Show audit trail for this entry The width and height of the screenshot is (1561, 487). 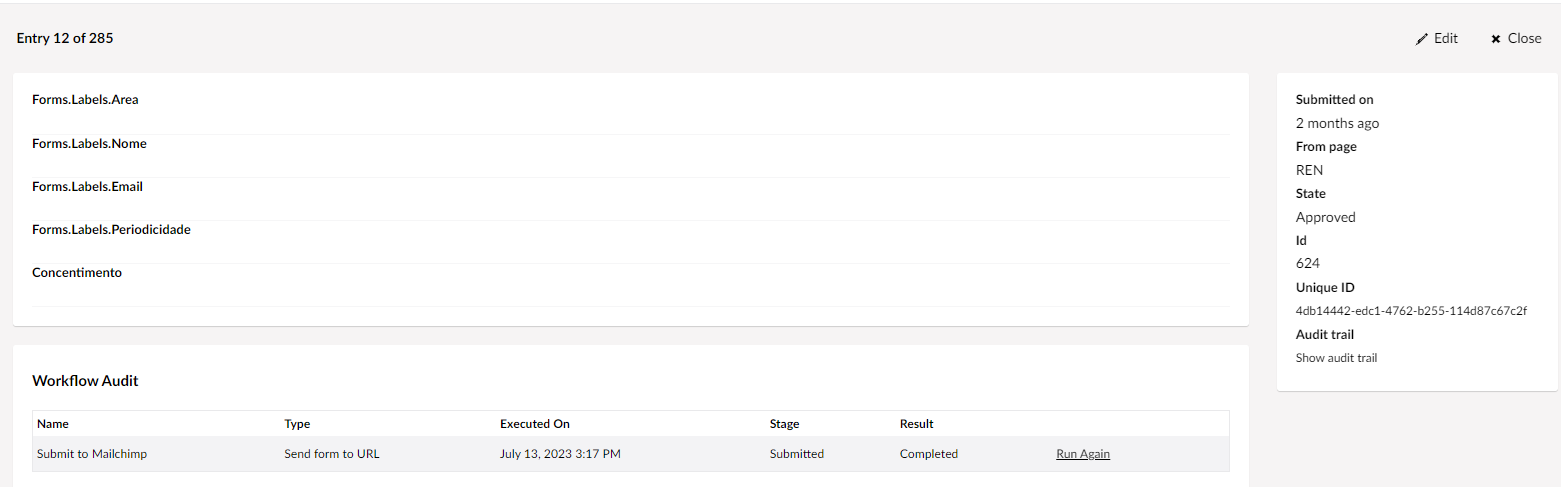click(1336, 358)
